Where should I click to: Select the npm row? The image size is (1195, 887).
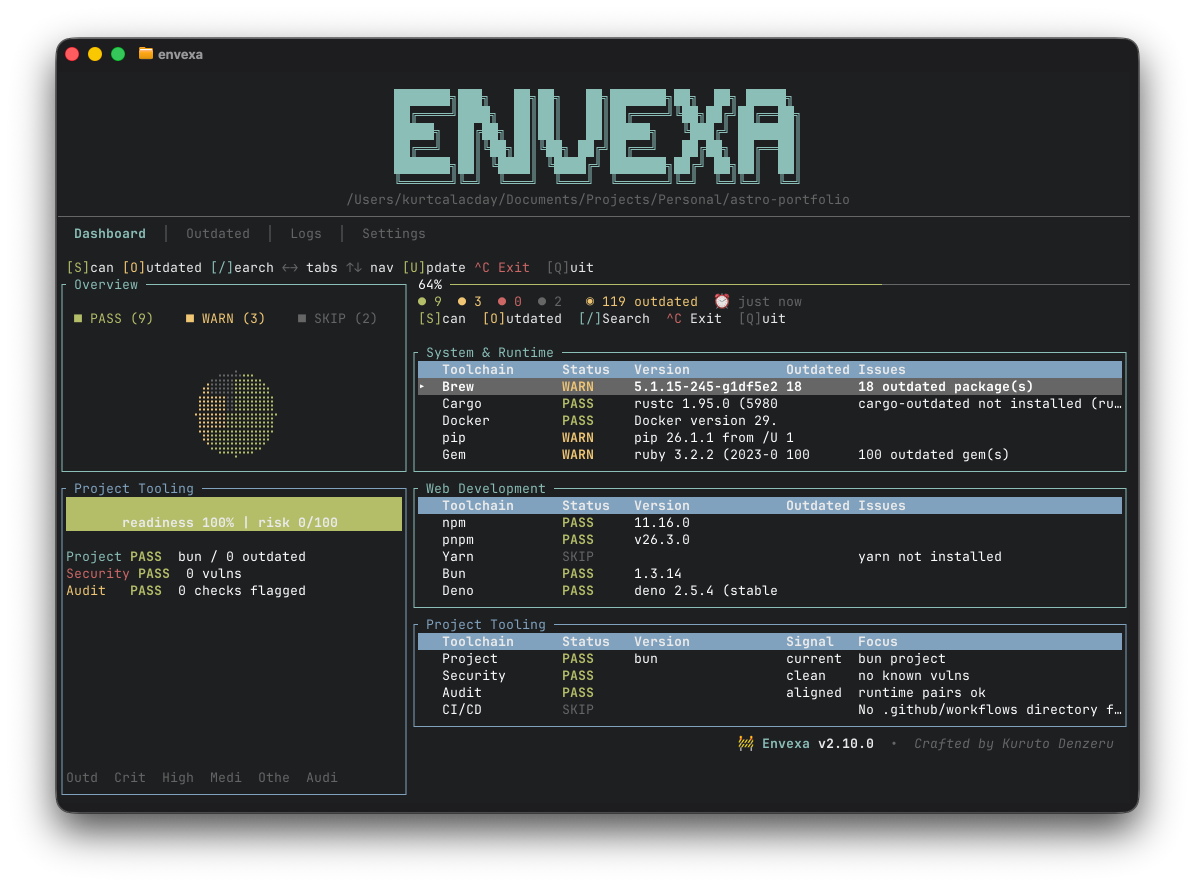tap(770, 523)
